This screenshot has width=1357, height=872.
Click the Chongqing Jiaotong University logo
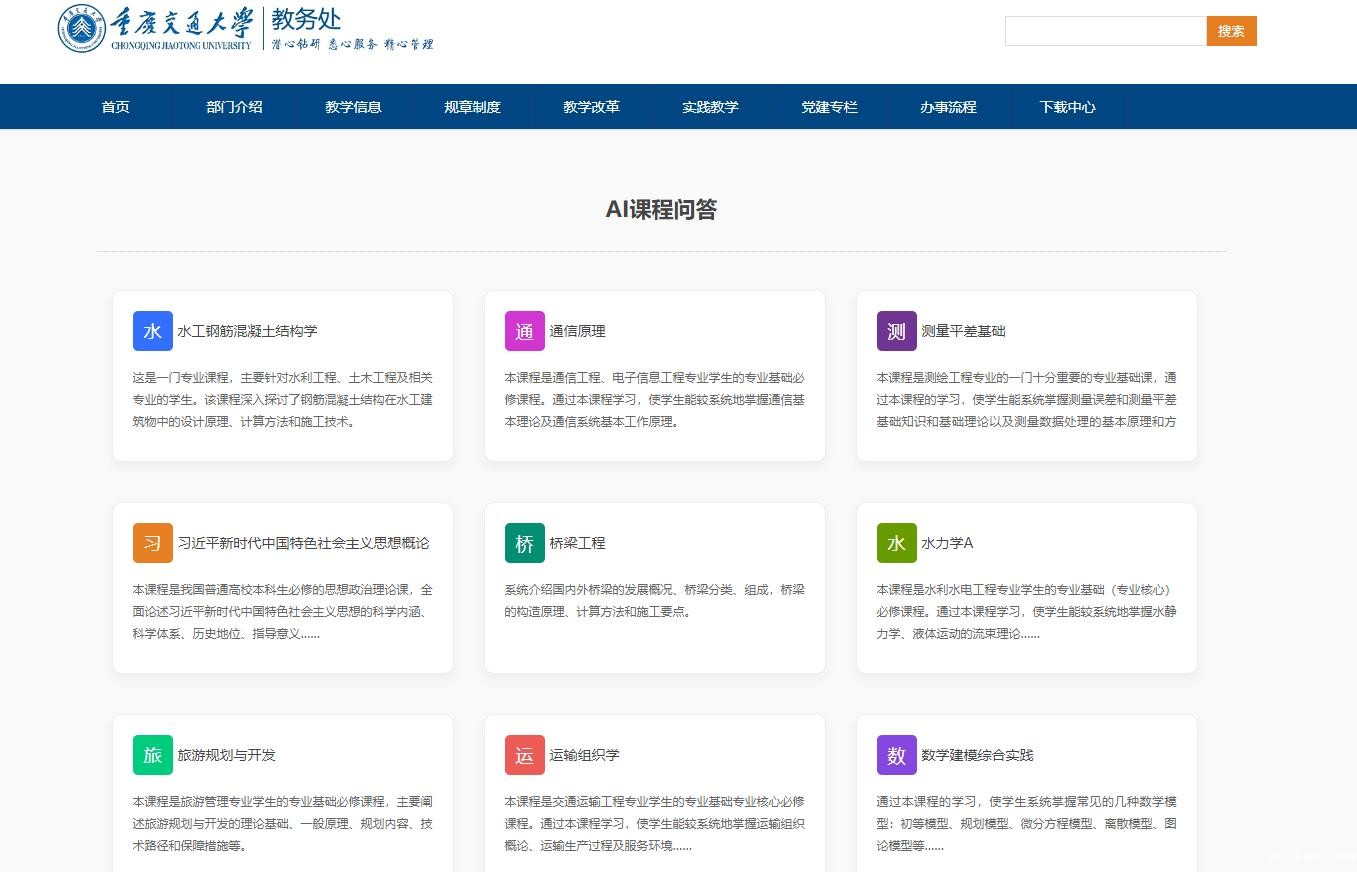(155, 29)
